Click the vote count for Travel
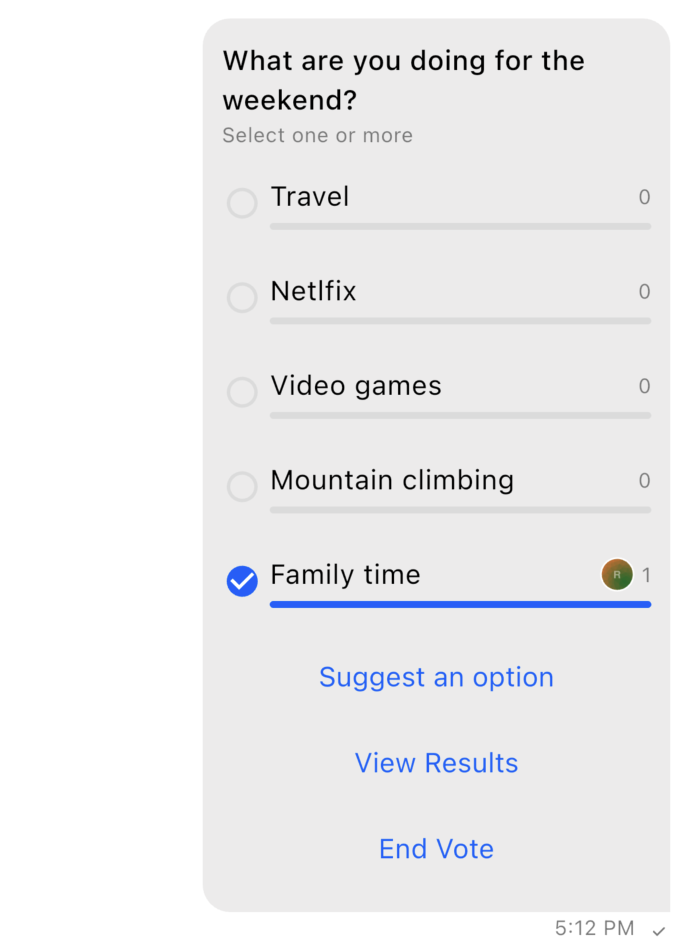The width and height of the screenshot is (680, 940). pyautogui.click(x=645, y=197)
